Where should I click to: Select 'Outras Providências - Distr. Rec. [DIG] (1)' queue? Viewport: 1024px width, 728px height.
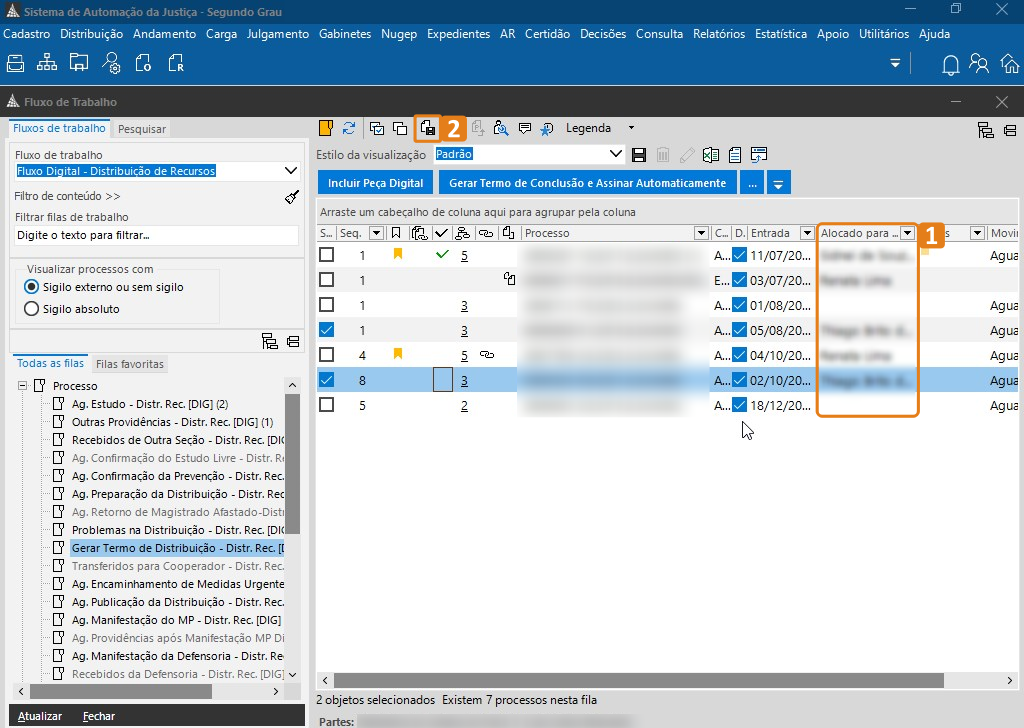pyautogui.click(x=172, y=422)
